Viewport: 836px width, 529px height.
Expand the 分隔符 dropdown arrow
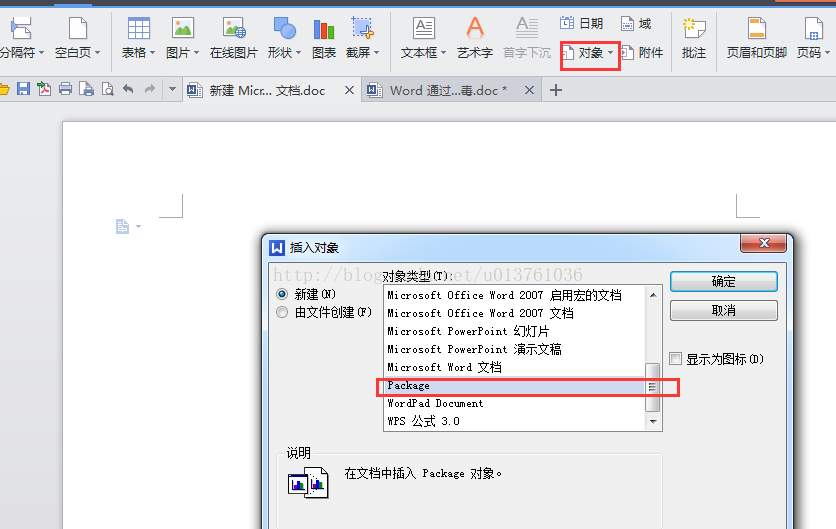pos(41,53)
